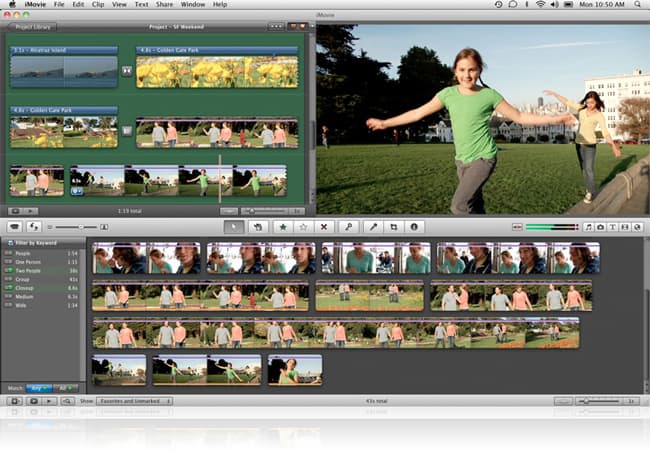Viewport: 650px width, 451px height.
Task: Reject selection with the X button
Action: tap(323, 227)
